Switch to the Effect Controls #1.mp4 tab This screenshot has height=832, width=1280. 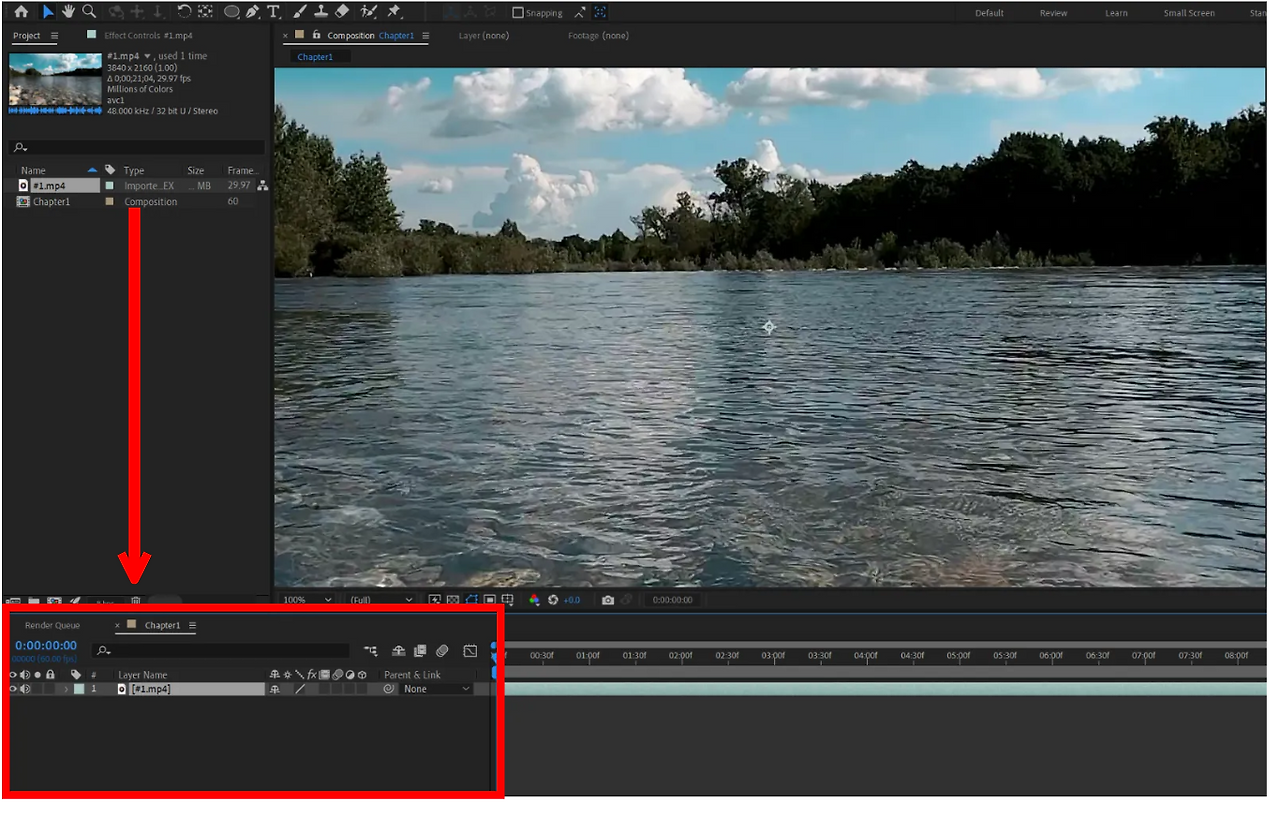[x=148, y=36]
